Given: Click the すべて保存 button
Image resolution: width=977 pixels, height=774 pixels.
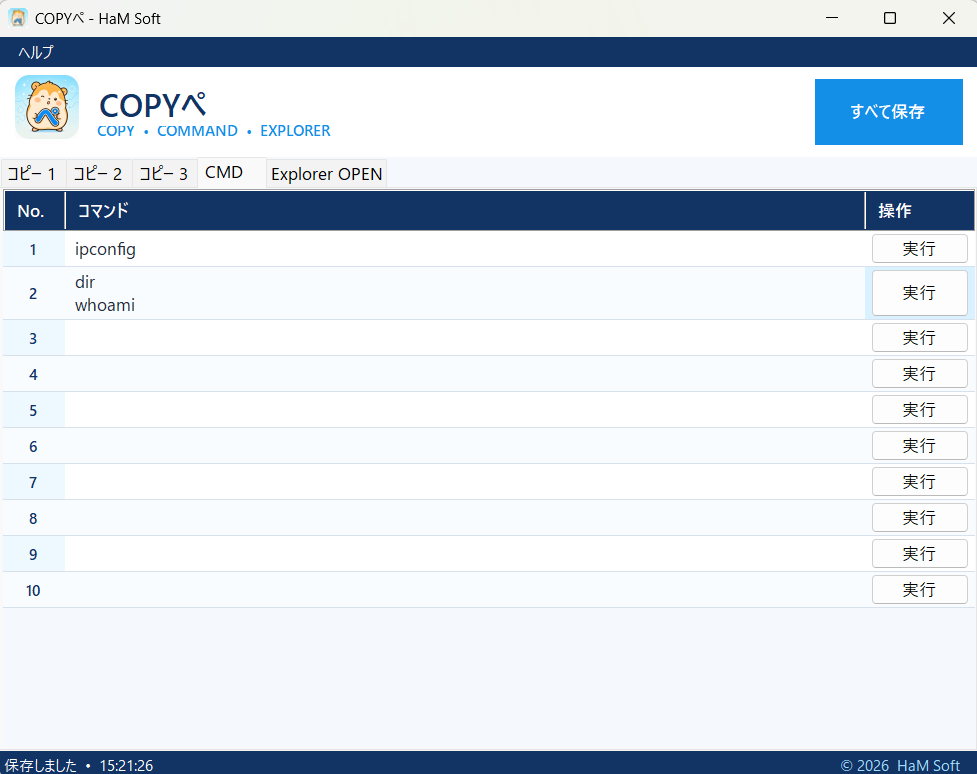Looking at the screenshot, I should (x=889, y=112).
